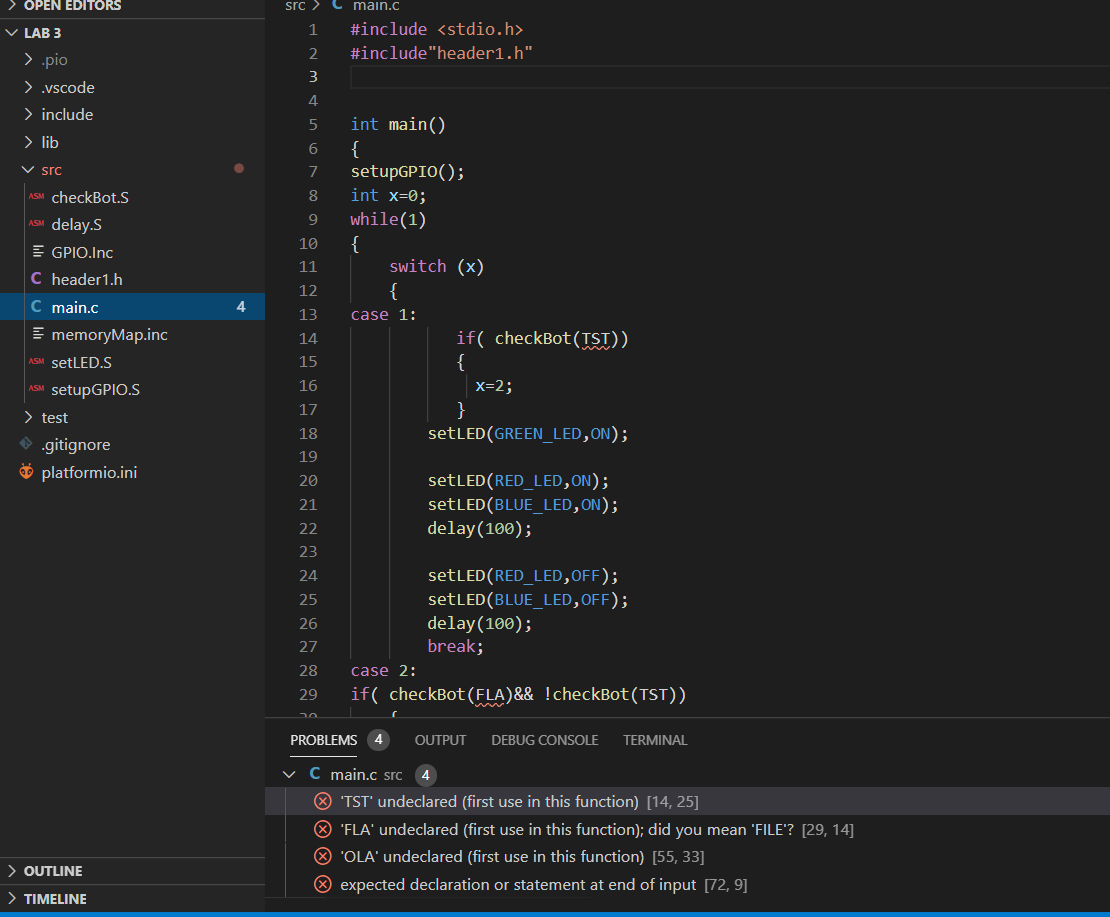Viewport: 1110px width, 917px height.
Task: Click the file icon beside memoryMap.inc
Action: [x=36, y=334]
